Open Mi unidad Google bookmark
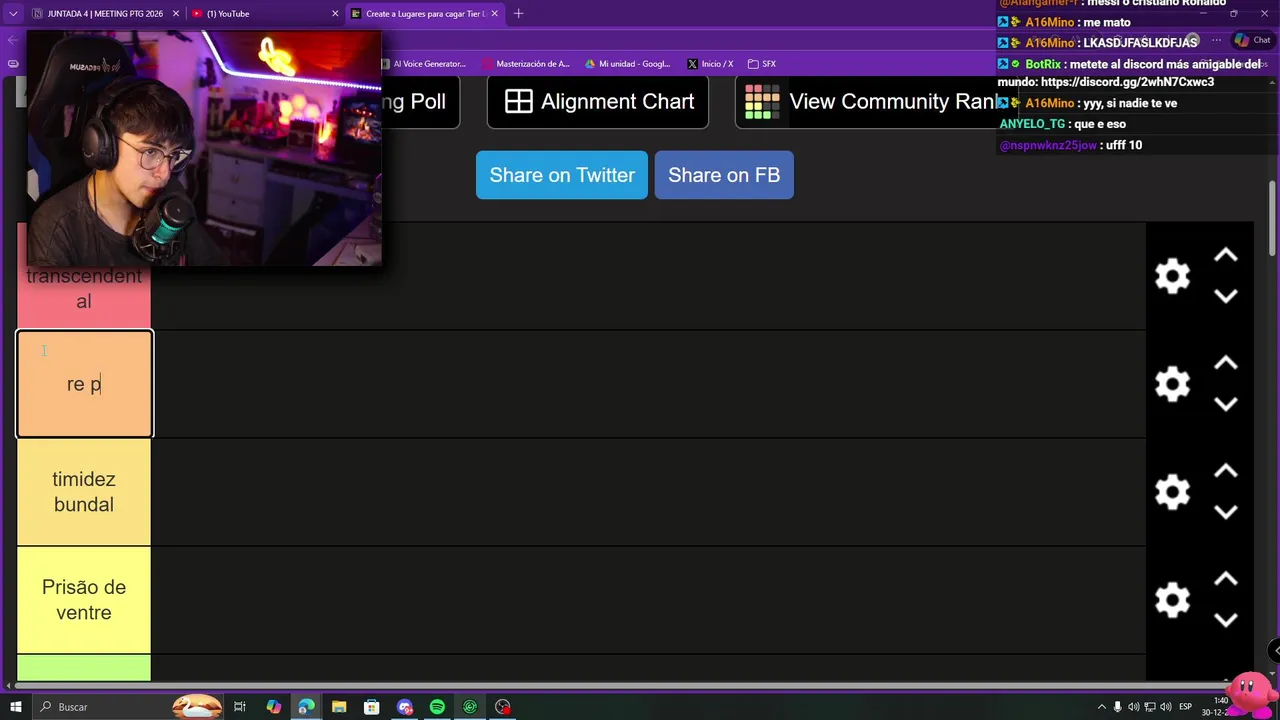Viewport: 1280px width, 720px height. (627, 64)
